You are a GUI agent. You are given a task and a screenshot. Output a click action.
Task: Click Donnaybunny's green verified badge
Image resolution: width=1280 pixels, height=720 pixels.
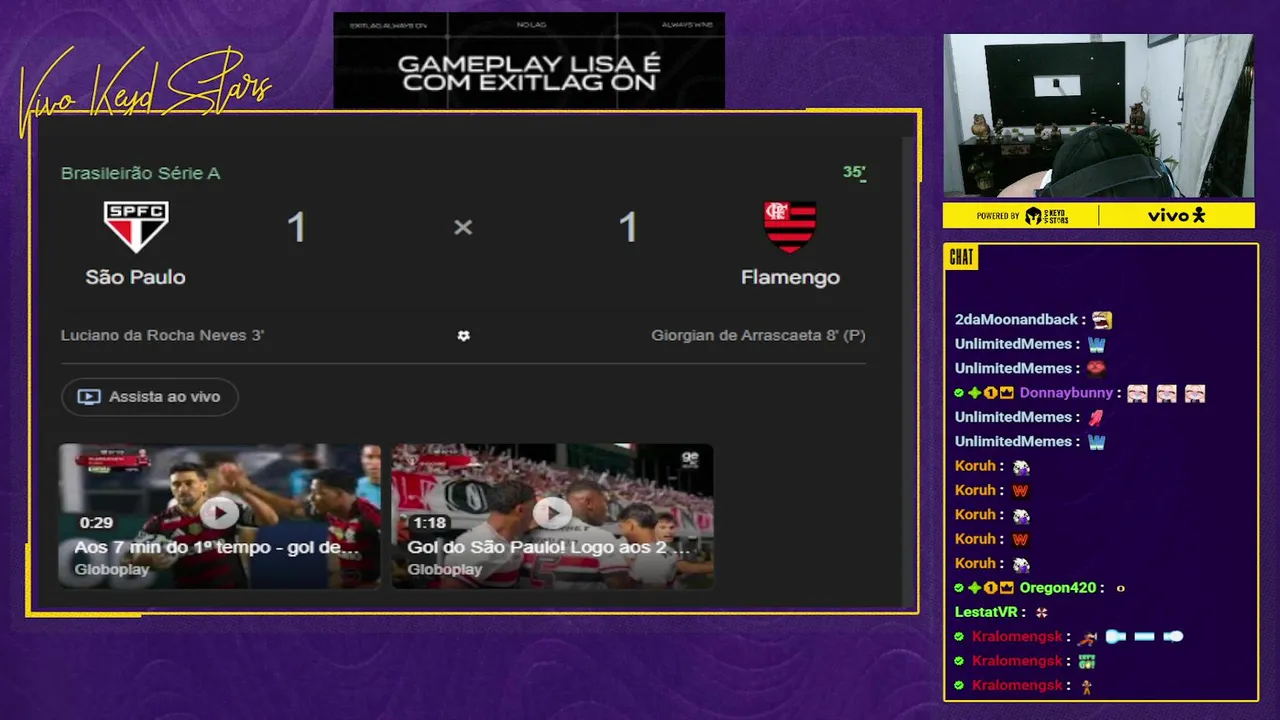959,393
